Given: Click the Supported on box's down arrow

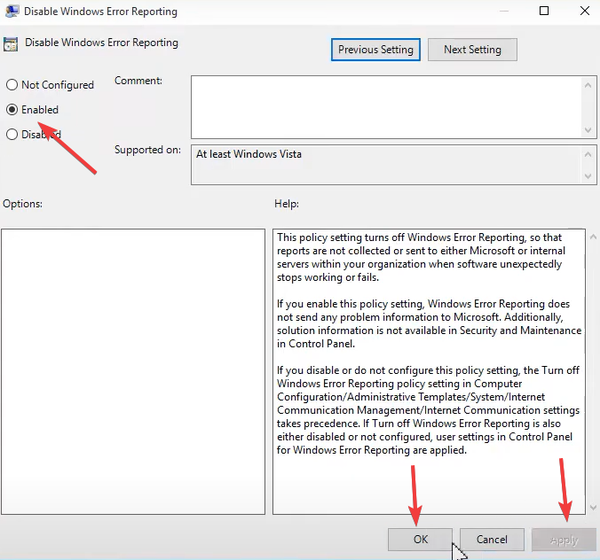Looking at the screenshot, I should point(588,176).
